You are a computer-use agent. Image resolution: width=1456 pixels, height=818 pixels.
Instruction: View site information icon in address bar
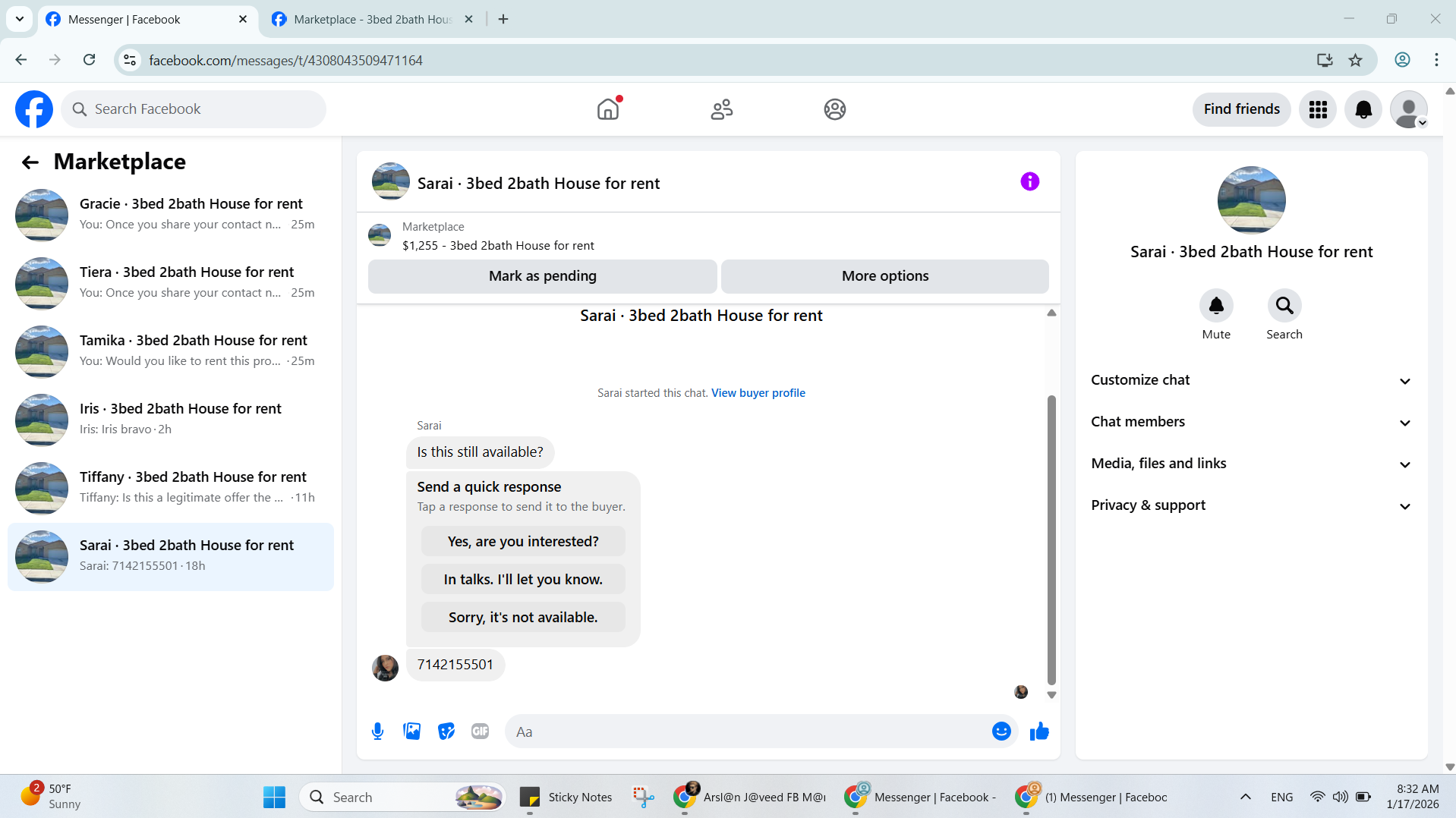coord(130,60)
